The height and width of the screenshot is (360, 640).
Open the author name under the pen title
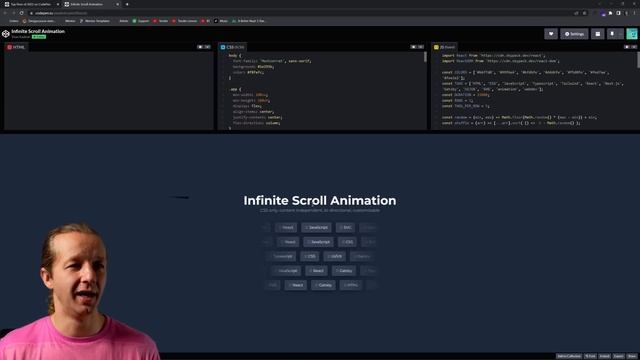point(21,37)
